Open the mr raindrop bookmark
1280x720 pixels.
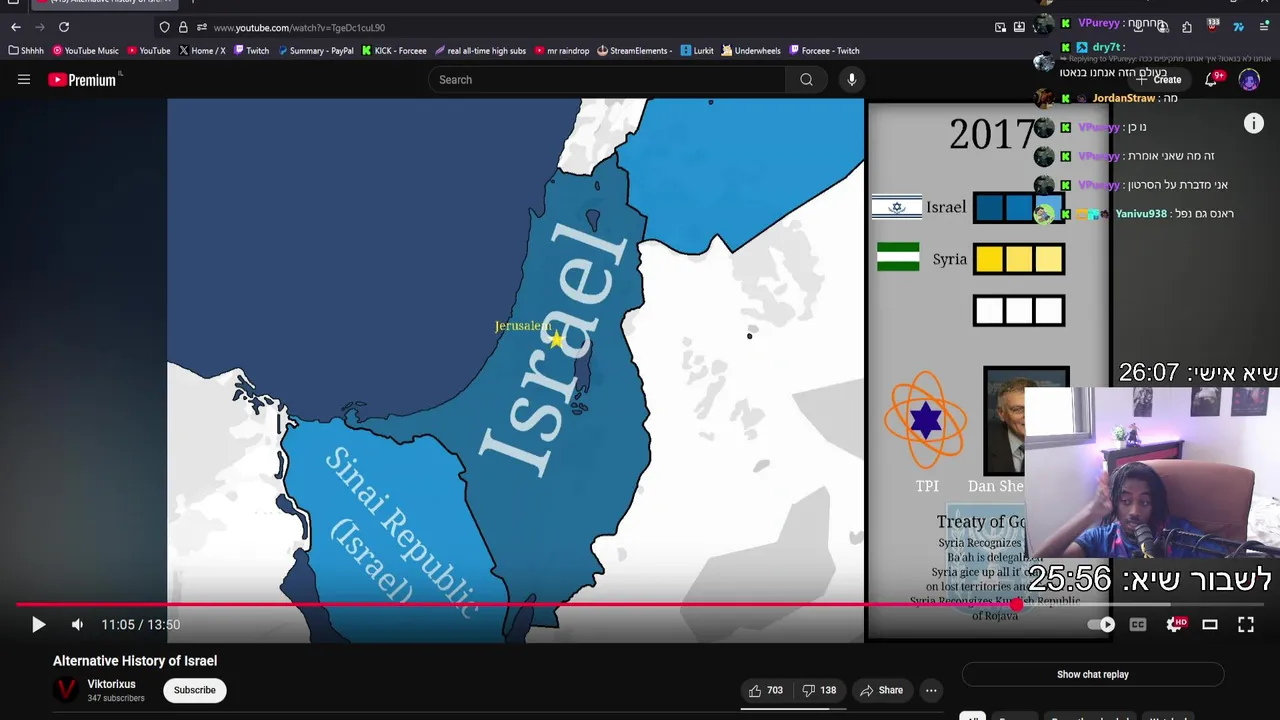click(x=562, y=50)
